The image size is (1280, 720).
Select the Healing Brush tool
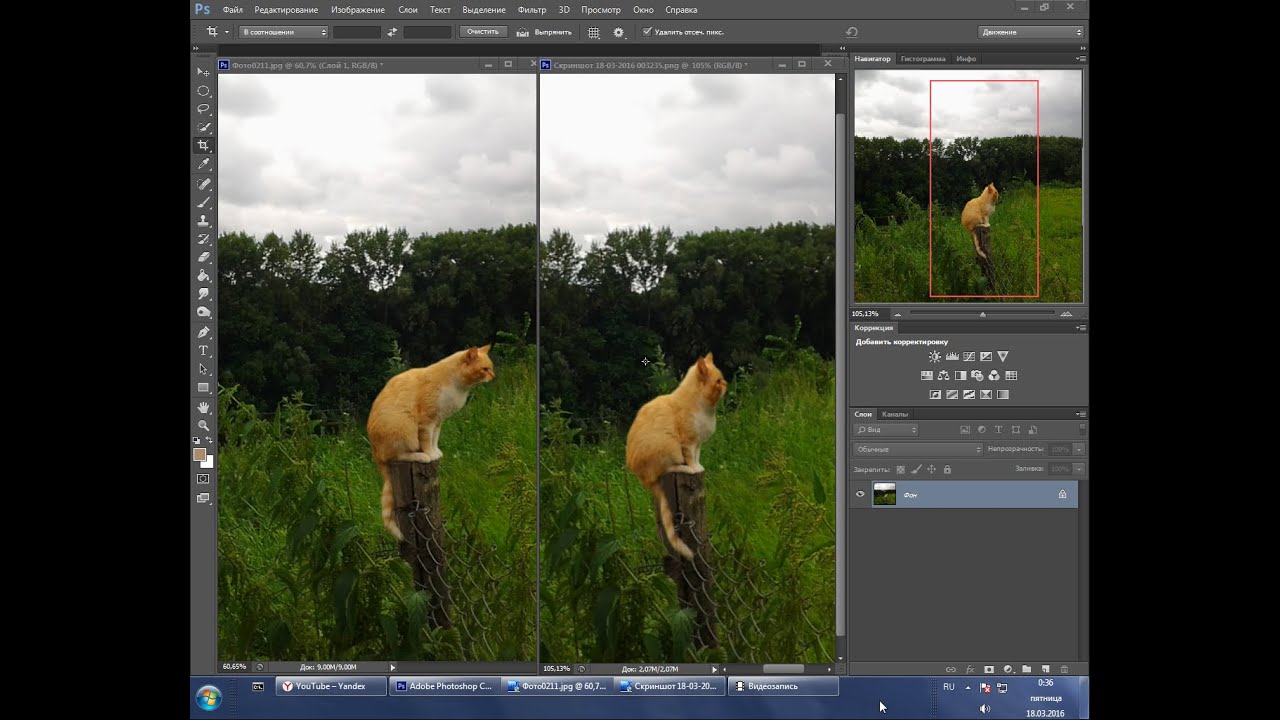pos(203,184)
